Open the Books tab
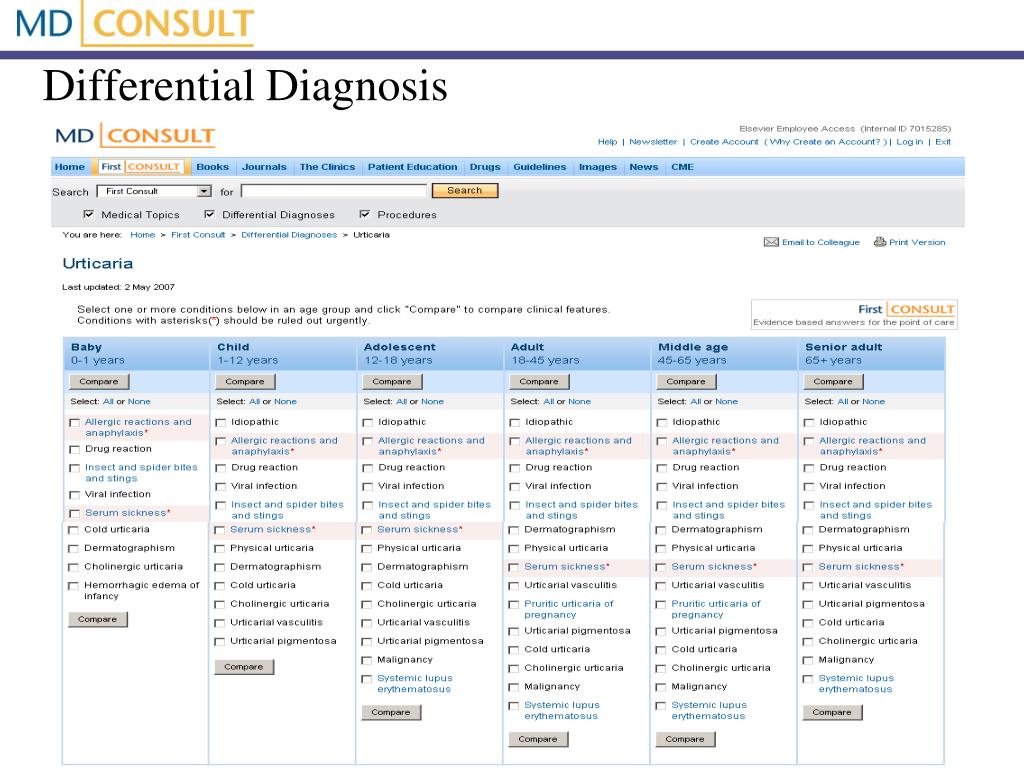 click(213, 167)
